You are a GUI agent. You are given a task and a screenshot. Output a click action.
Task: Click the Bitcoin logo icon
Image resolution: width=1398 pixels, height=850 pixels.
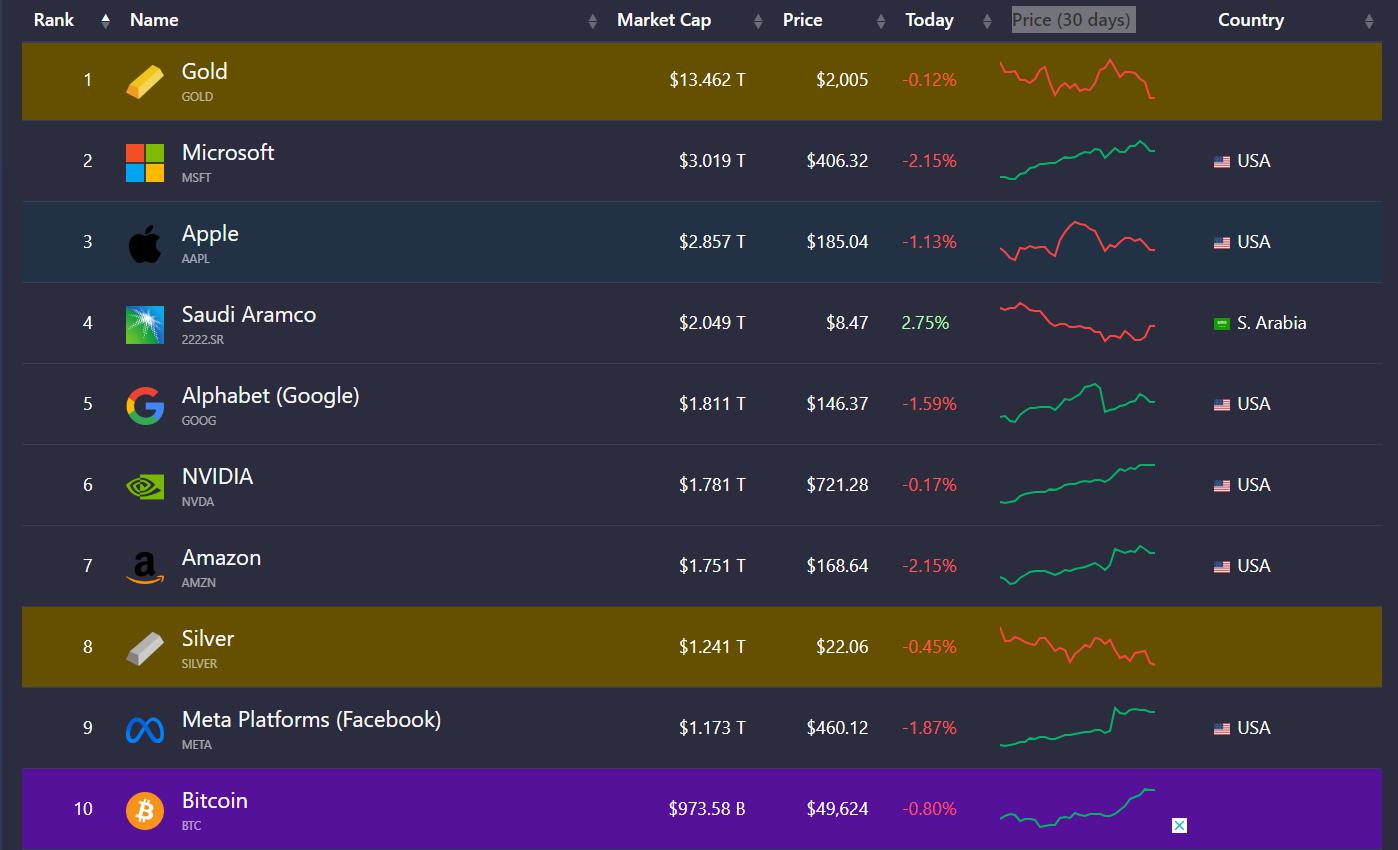tap(145, 810)
